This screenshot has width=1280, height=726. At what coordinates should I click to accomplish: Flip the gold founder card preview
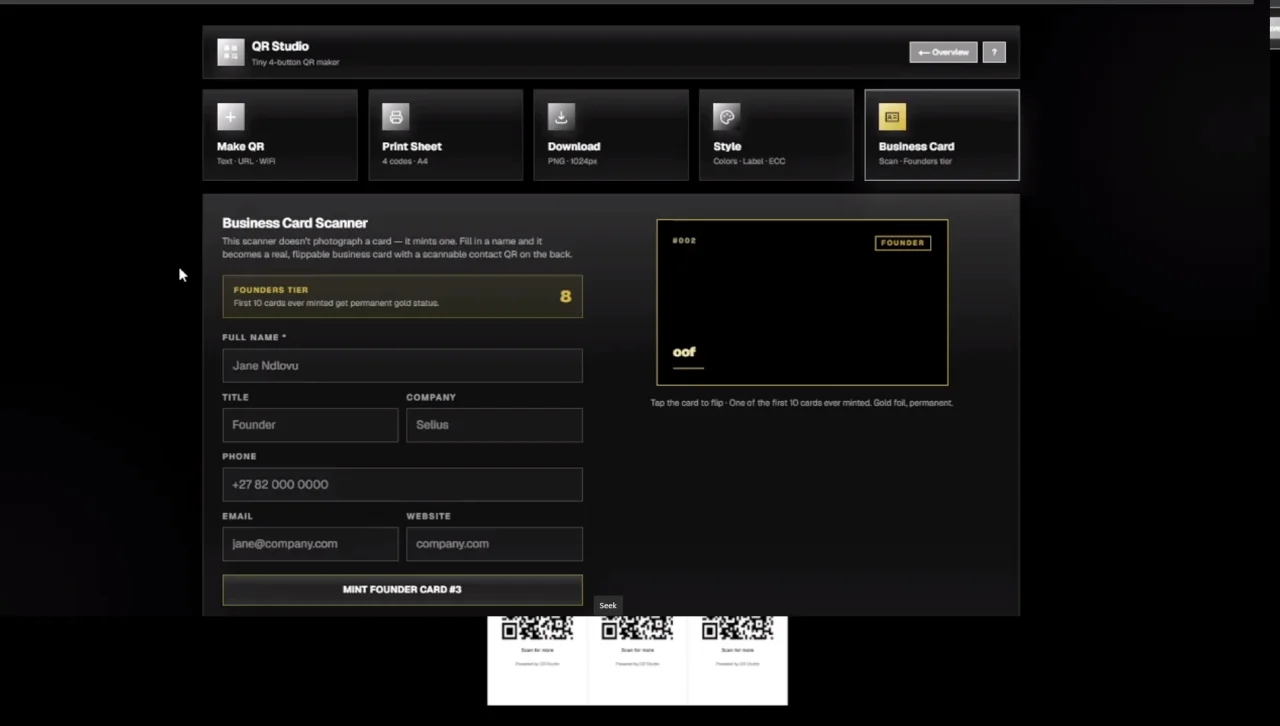(802, 302)
